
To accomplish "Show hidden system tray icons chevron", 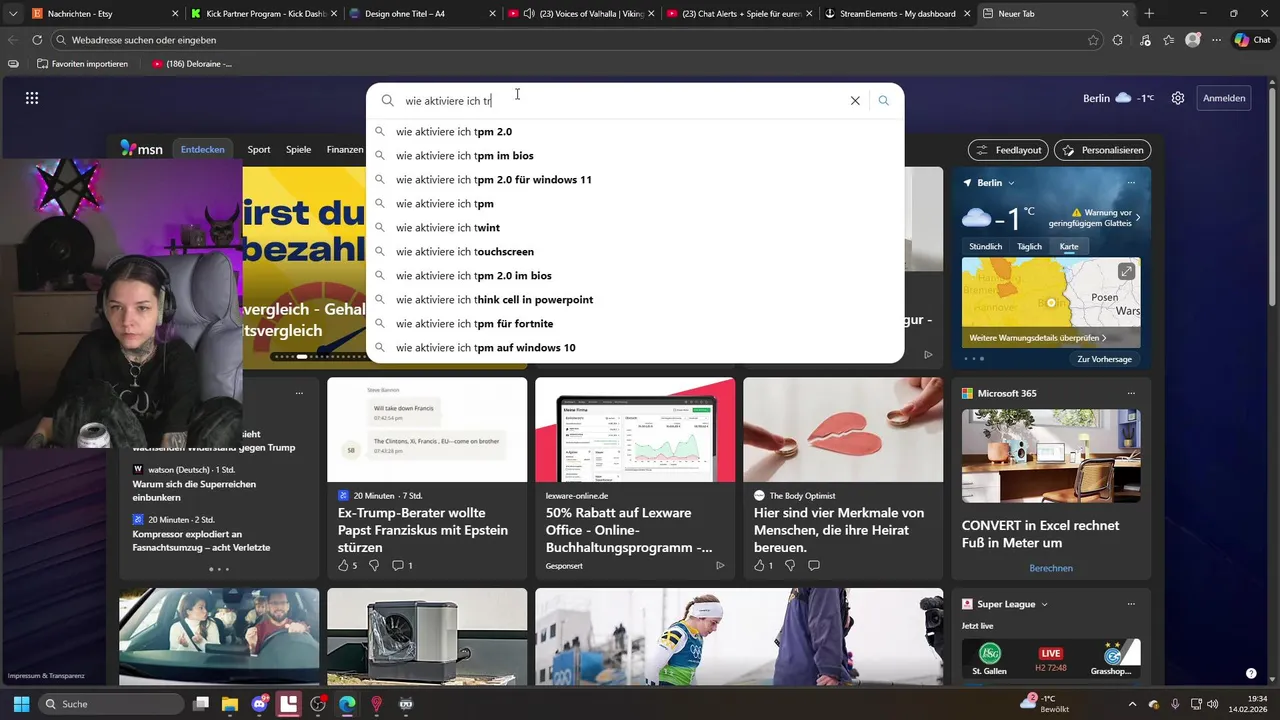I will pos(1132,704).
